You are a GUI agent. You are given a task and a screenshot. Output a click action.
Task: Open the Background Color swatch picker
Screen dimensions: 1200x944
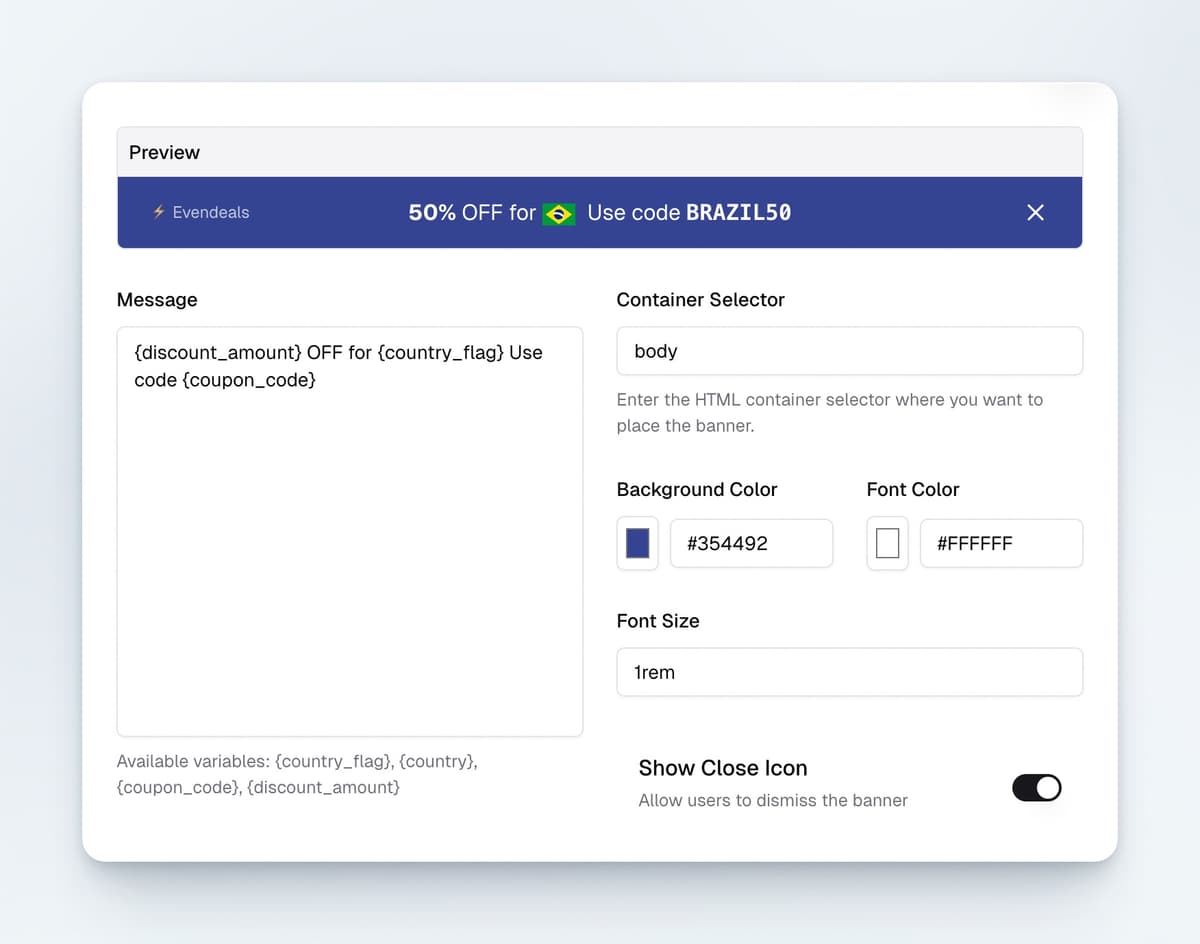pyautogui.click(x=637, y=544)
